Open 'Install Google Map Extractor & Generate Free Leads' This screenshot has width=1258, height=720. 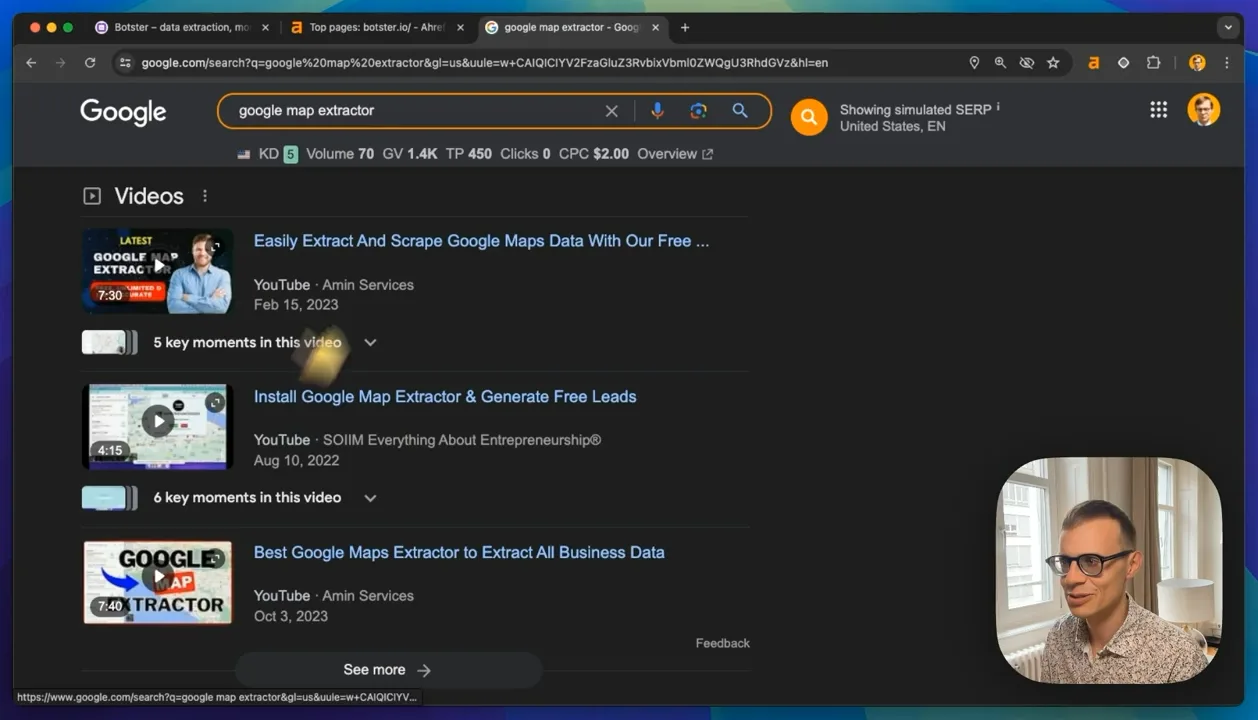point(445,397)
